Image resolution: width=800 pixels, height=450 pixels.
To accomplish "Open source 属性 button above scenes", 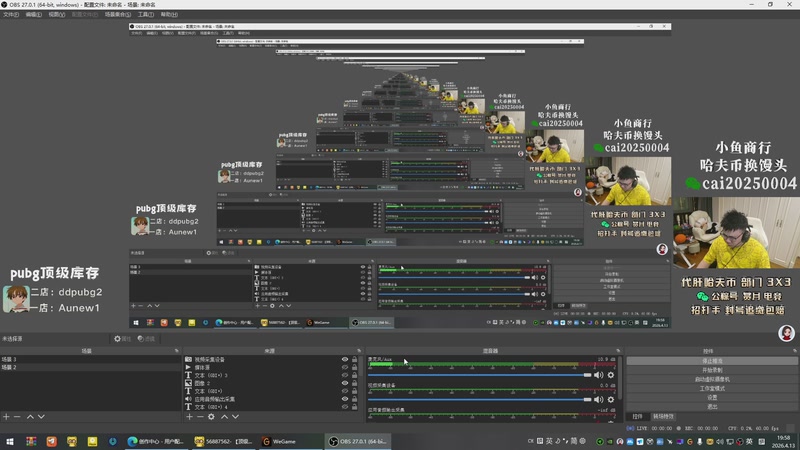I will click(x=122, y=339).
